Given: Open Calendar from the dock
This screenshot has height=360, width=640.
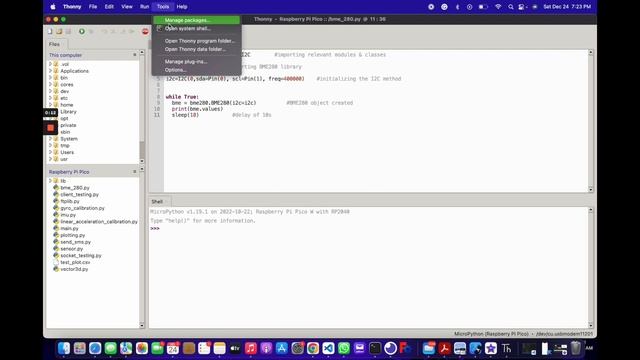Looking at the screenshot, I should click(173, 348).
